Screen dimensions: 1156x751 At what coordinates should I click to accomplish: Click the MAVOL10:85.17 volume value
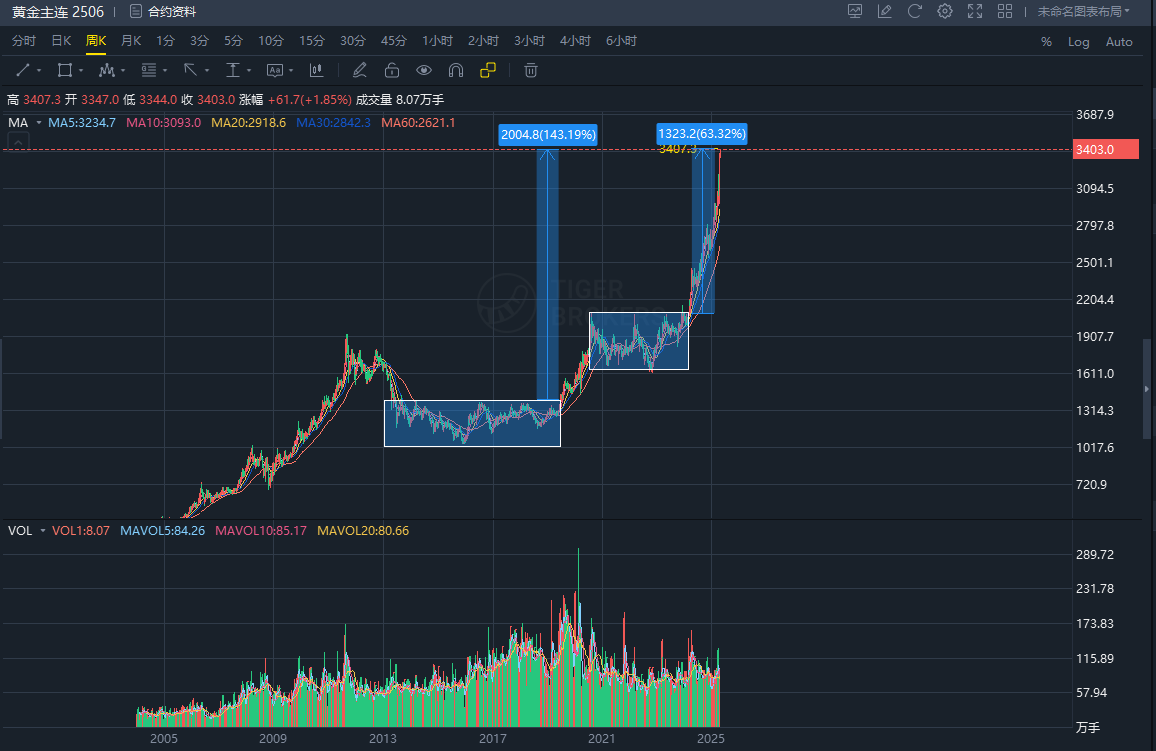point(261,531)
